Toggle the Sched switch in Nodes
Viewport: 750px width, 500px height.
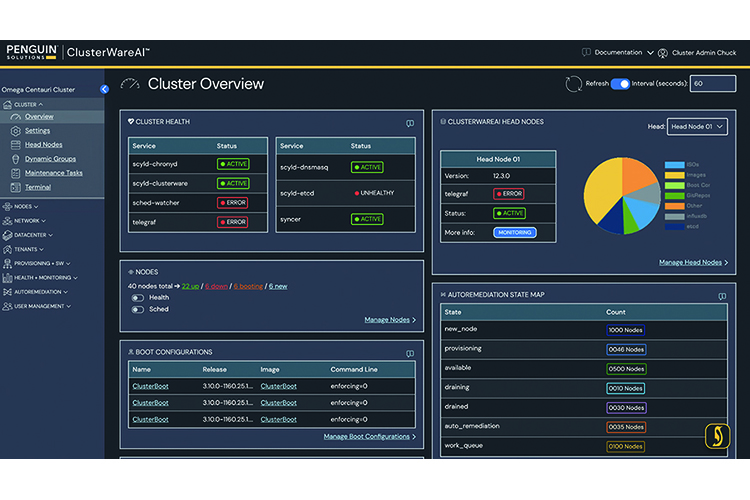(x=138, y=310)
